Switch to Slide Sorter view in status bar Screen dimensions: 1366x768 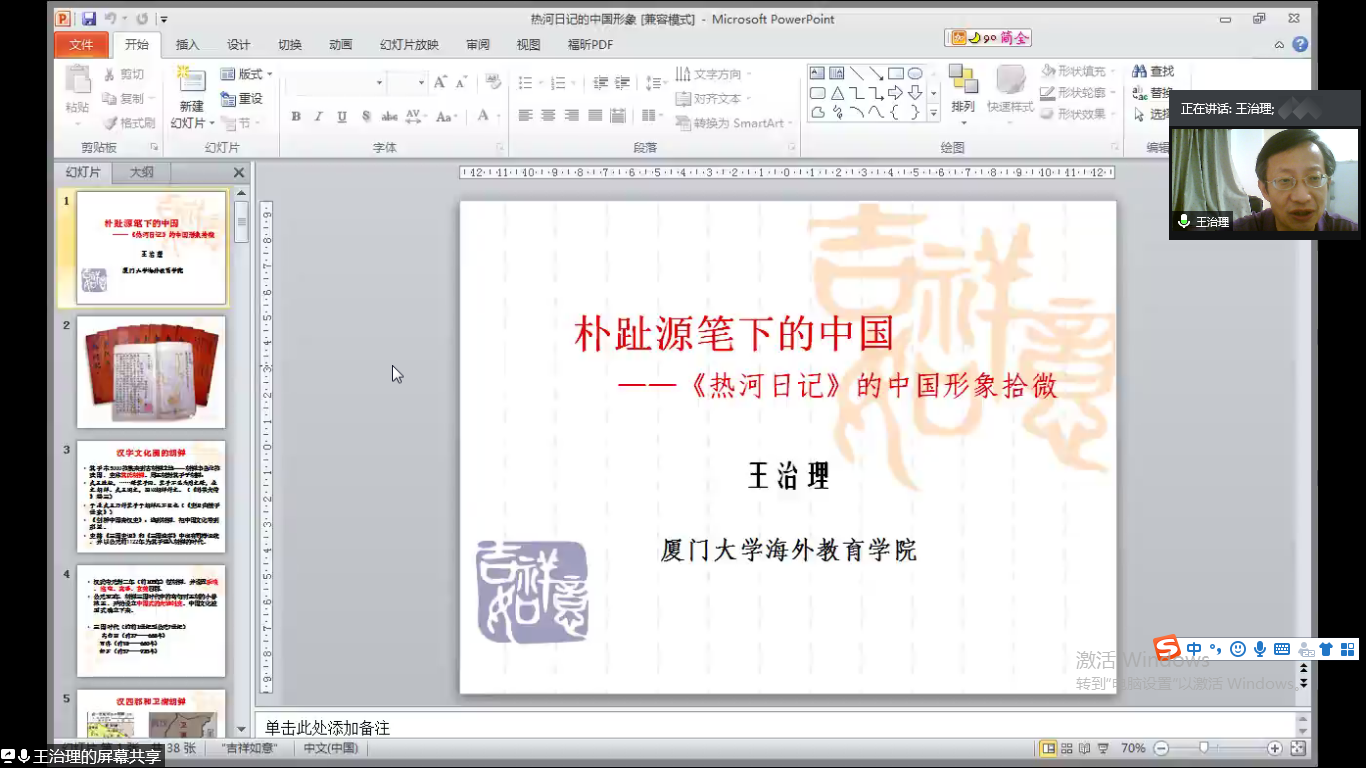click(x=1067, y=748)
